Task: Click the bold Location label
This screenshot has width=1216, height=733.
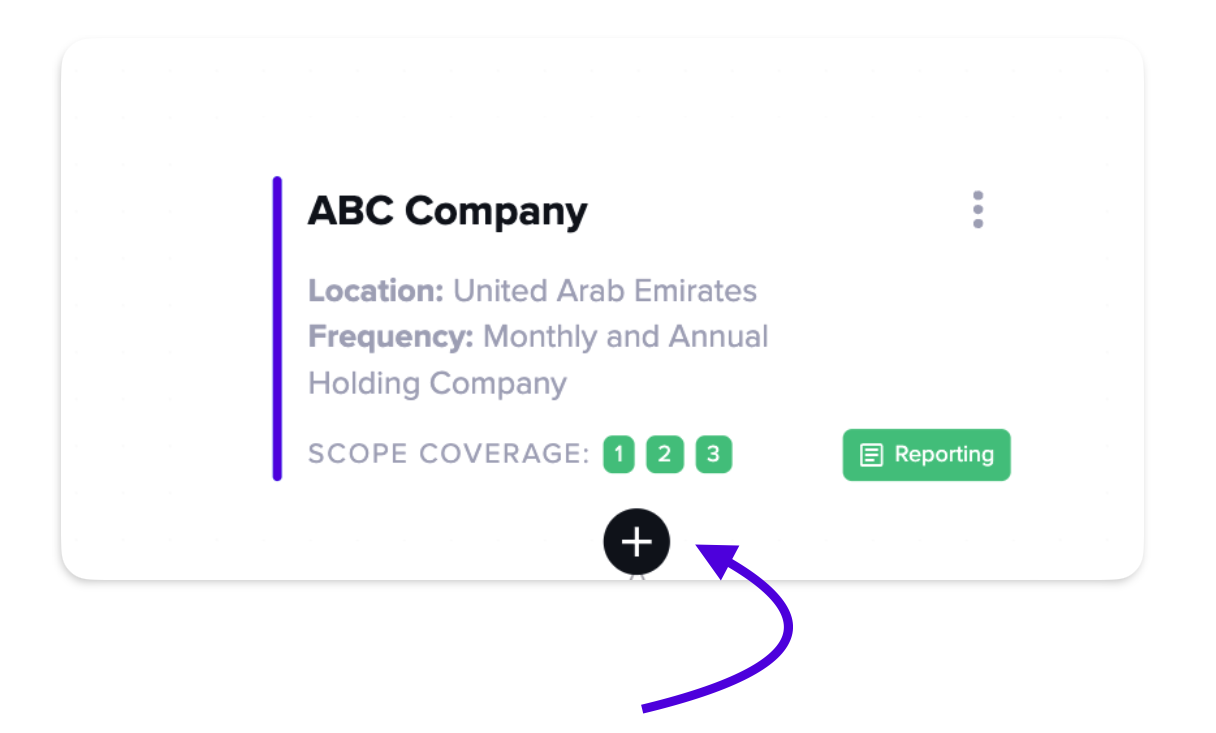Action: [x=376, y=291]
